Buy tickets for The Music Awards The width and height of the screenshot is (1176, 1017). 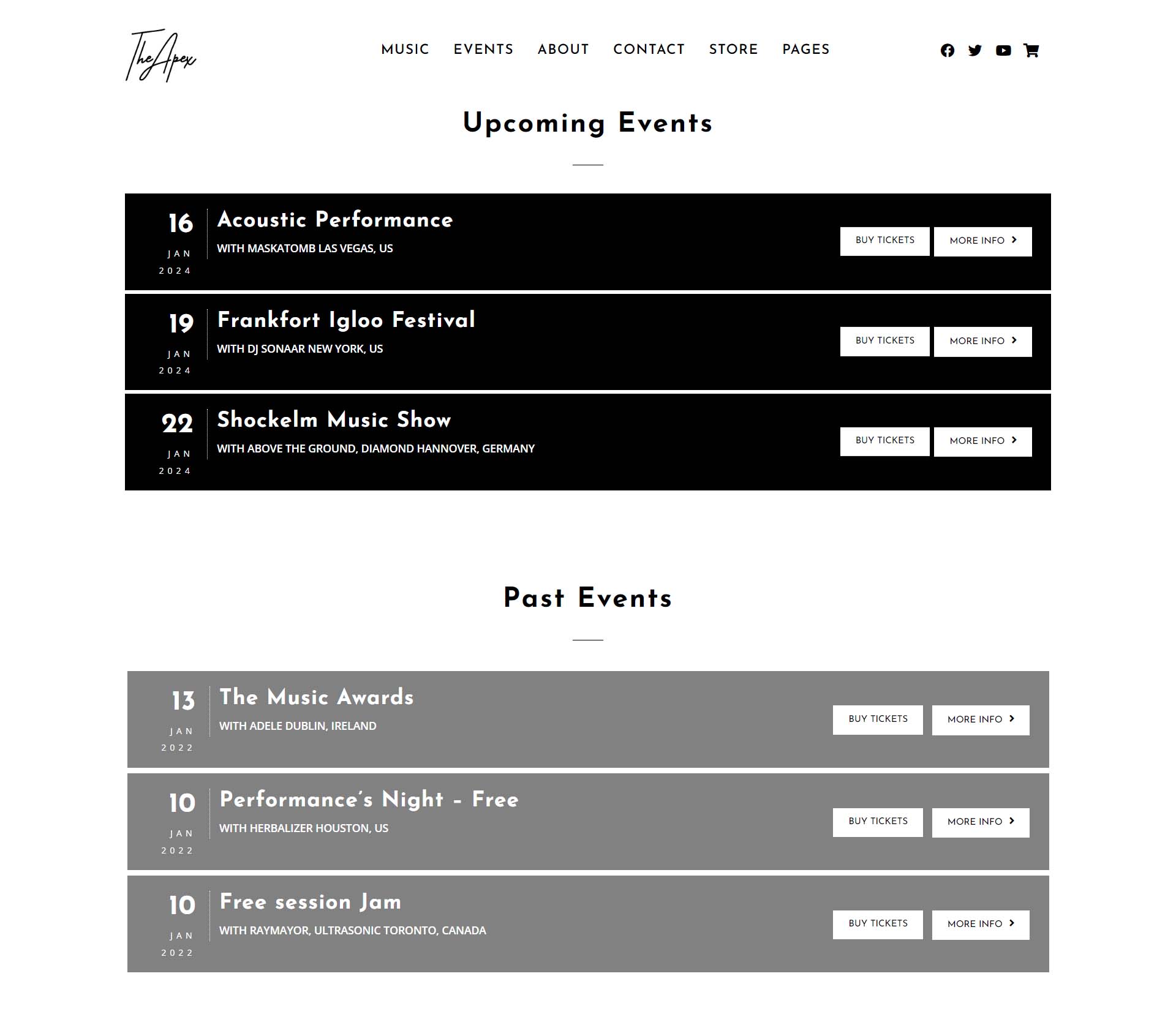coord(877,718)
